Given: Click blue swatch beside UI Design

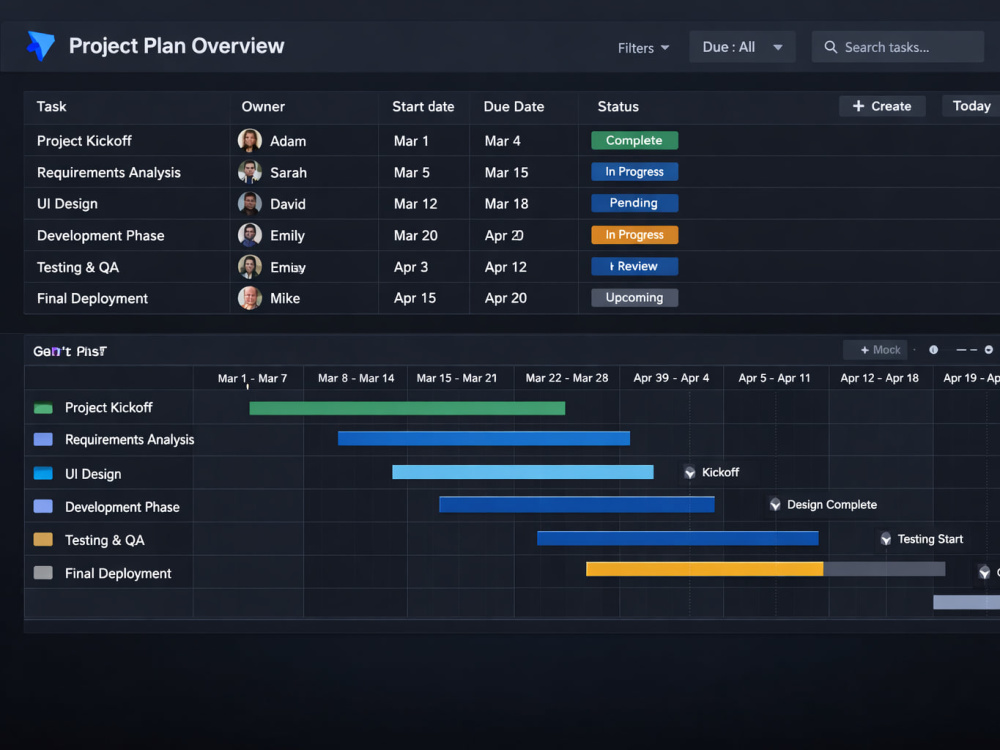Looking at the screenshot, I should 43,473.
